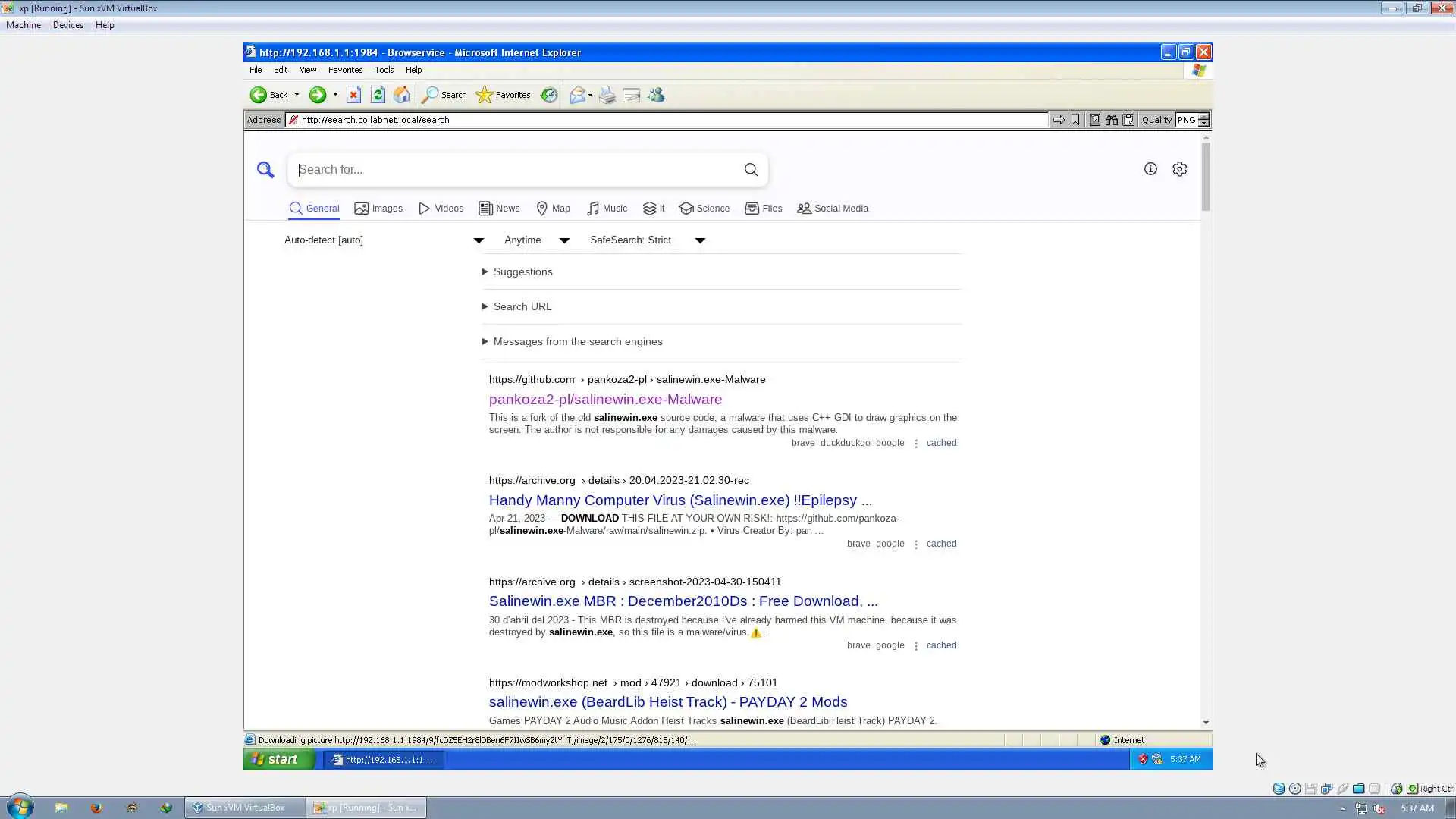Image resolution: width=1456 pixels, height=819 pixels.
Task: Click in the Search for input field
Action: point(516,170)
